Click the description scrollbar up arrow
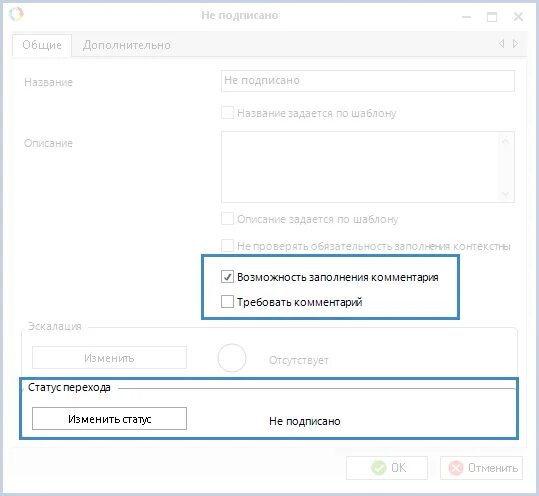The width and height of the screenshot is (539, 496). click(x=506, y=141)
